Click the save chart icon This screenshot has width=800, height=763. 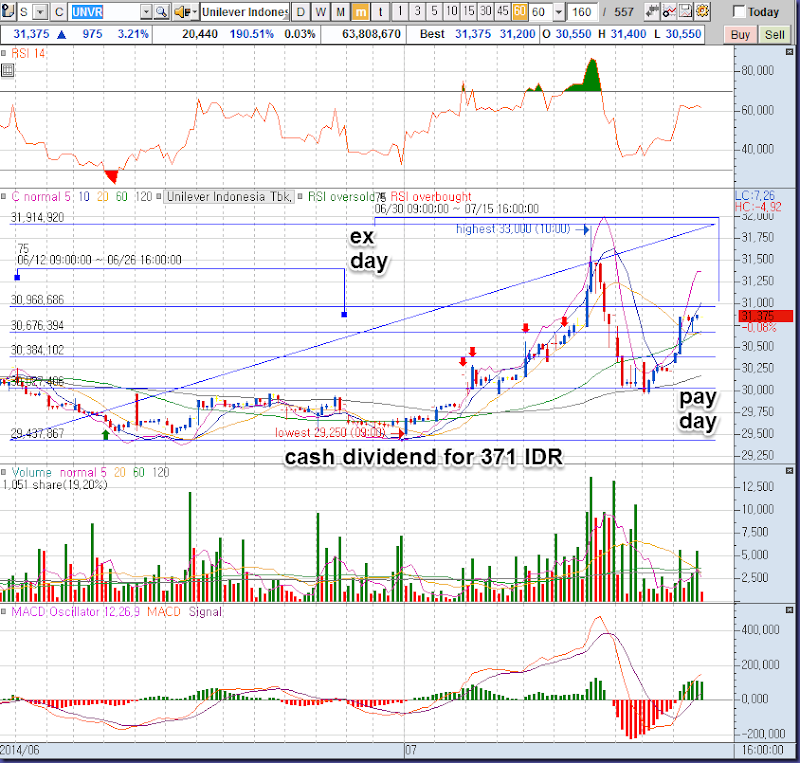click(686, 11)
